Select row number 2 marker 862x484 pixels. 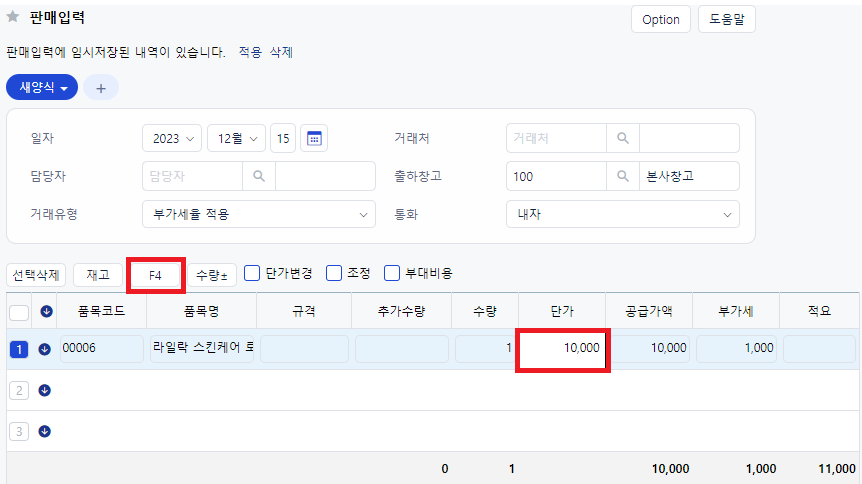pyautogui.click(x=19, y=390)
